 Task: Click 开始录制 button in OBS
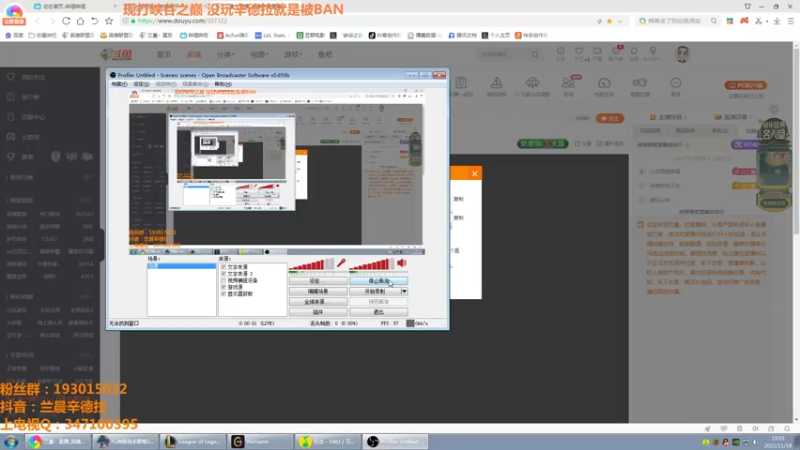[x=375, y=291]
